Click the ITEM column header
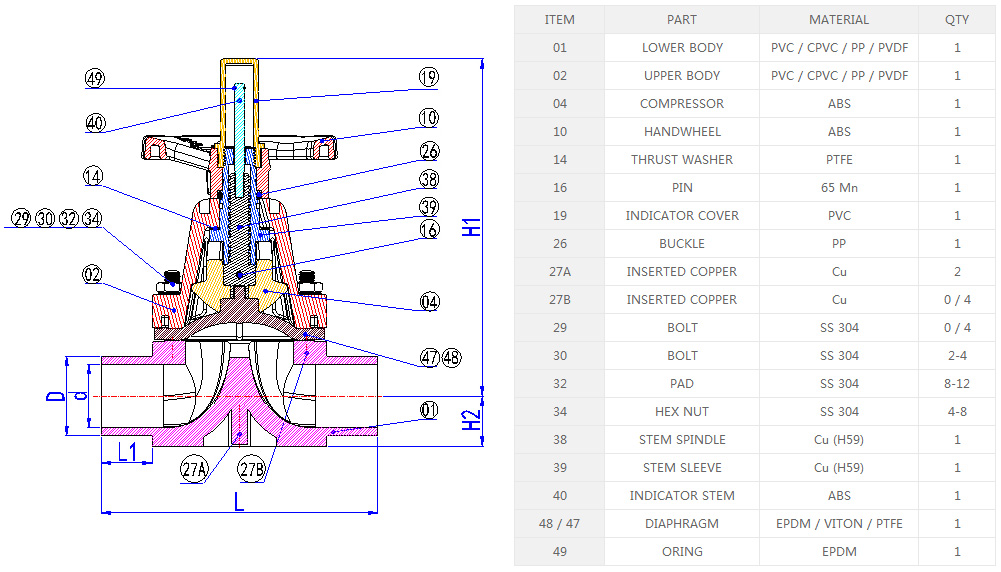Screen dimensions: 1001x572 (x=559, y=19)
